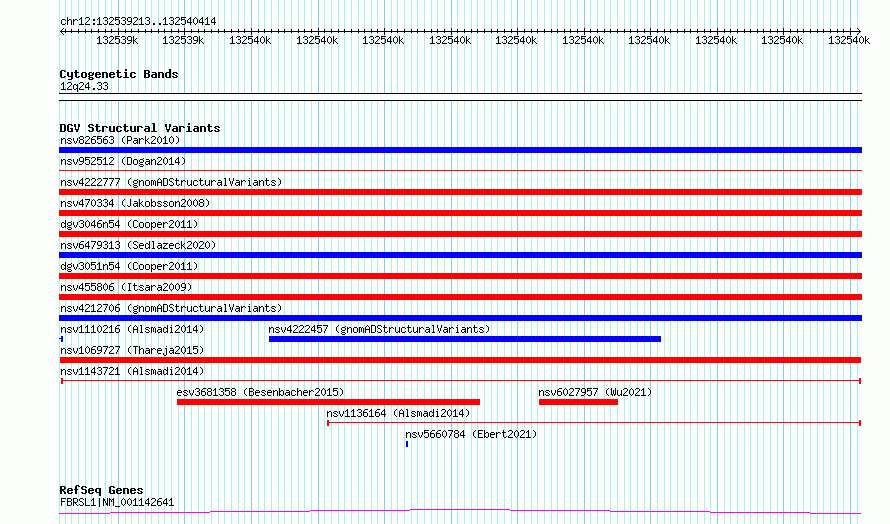
Task: Select the nsv455806 (Itsara2009) red bar
Action: pos(460,297)
